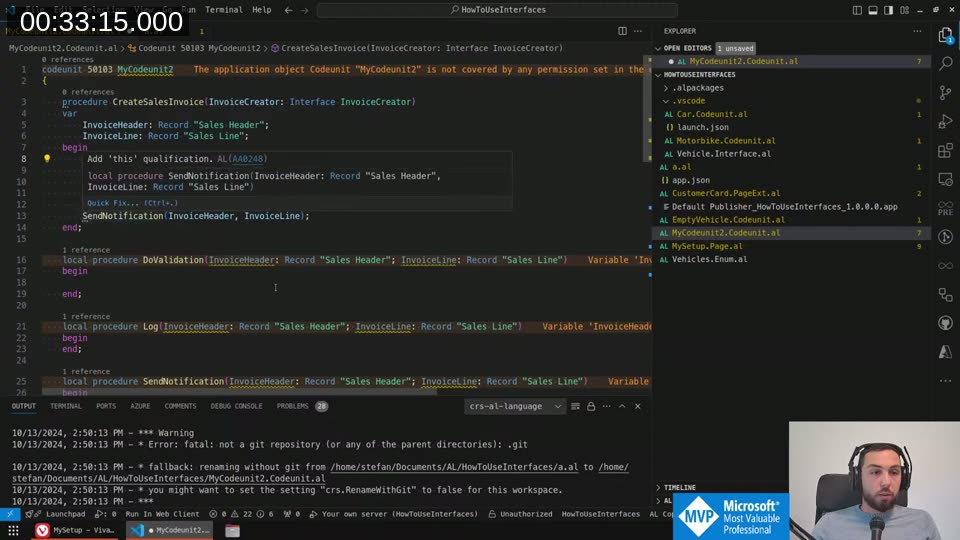Image resolution: width=960 pixels, height=540 pixels.
Task: Open the Extensions view
Action: (945, 151)
